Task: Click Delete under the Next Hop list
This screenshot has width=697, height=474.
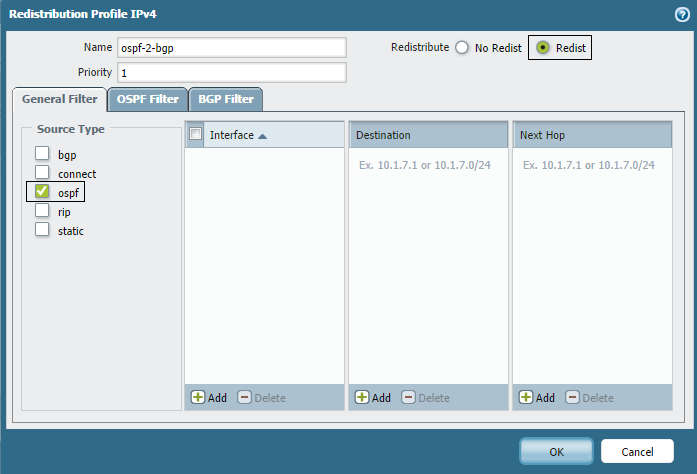Action: pos(589,398)
